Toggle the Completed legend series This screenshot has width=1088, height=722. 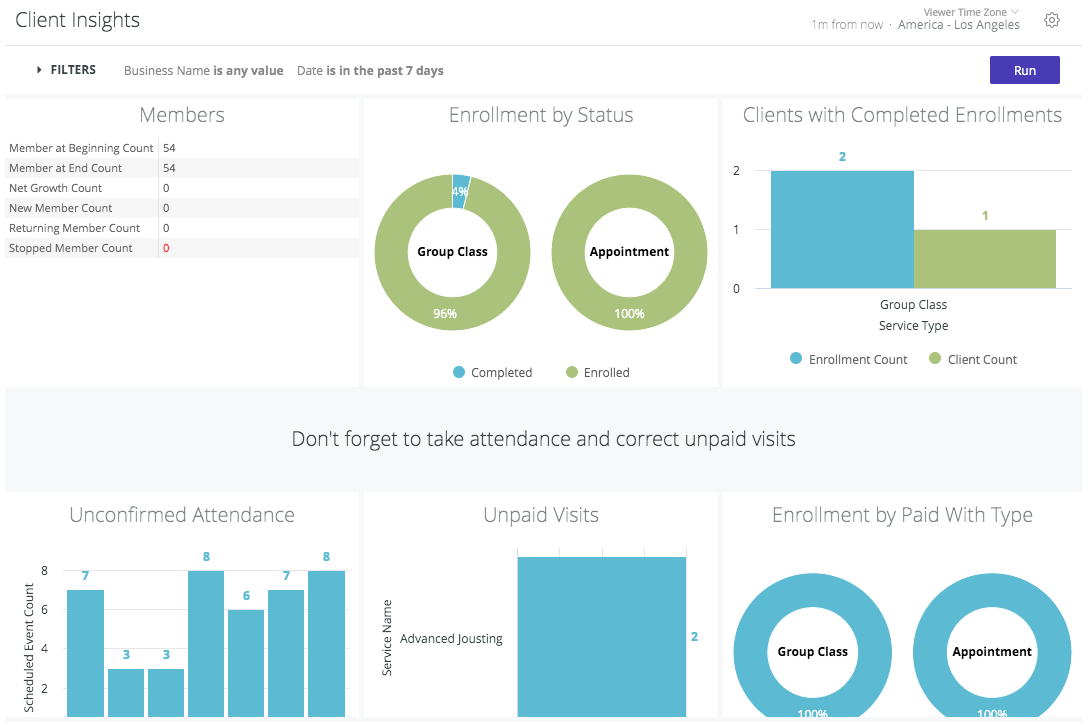click(x=500, y=372)
